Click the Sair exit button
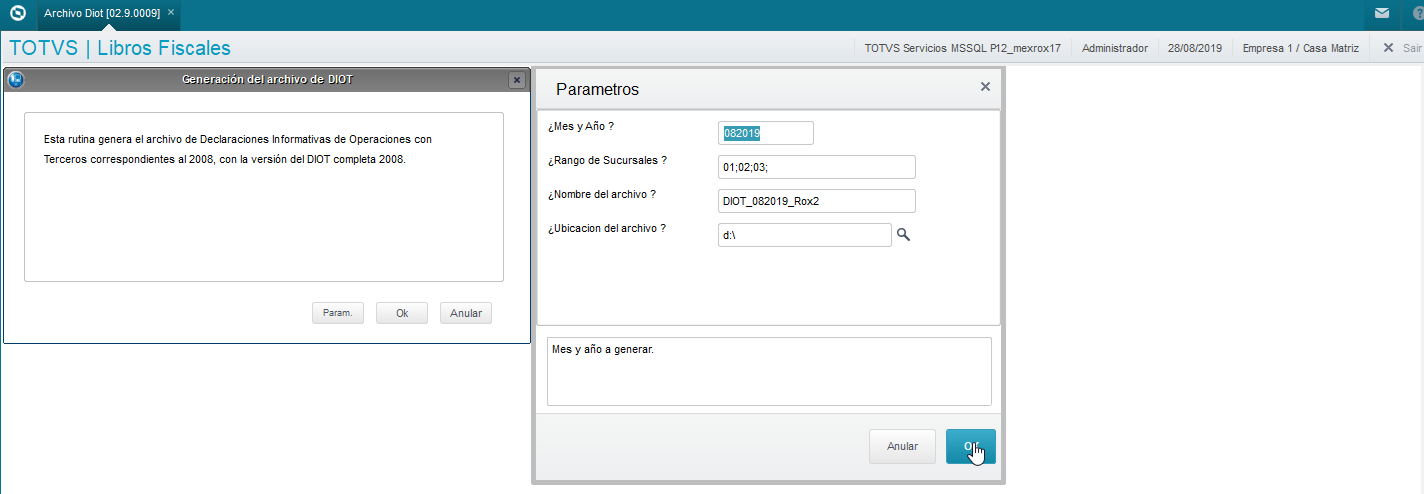The height and width of the screenshot is (494, 1424). click(x=1402, y=47)
